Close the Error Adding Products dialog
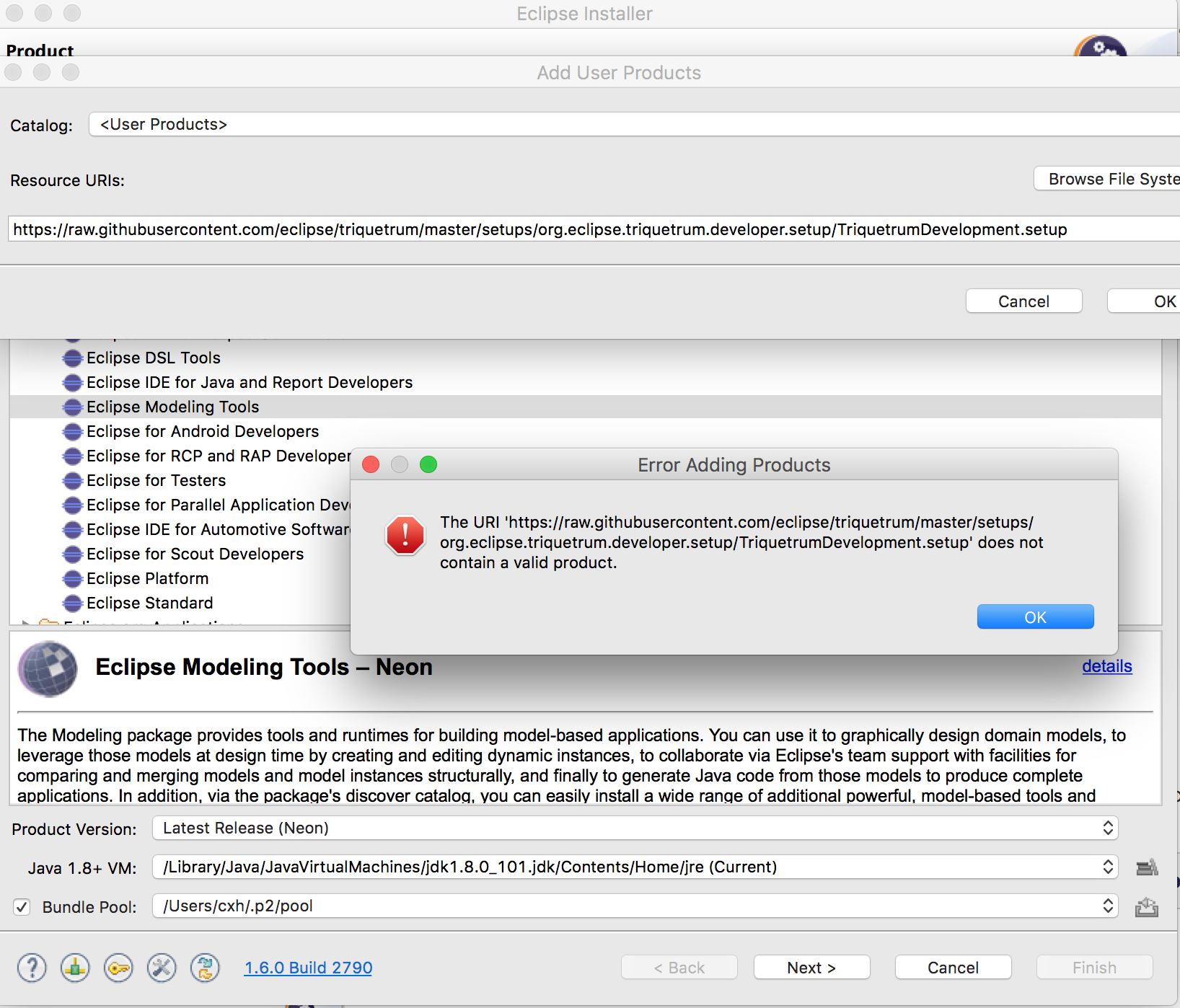1180x1008 pixels. pyautogui.click(x=371, y=464)
